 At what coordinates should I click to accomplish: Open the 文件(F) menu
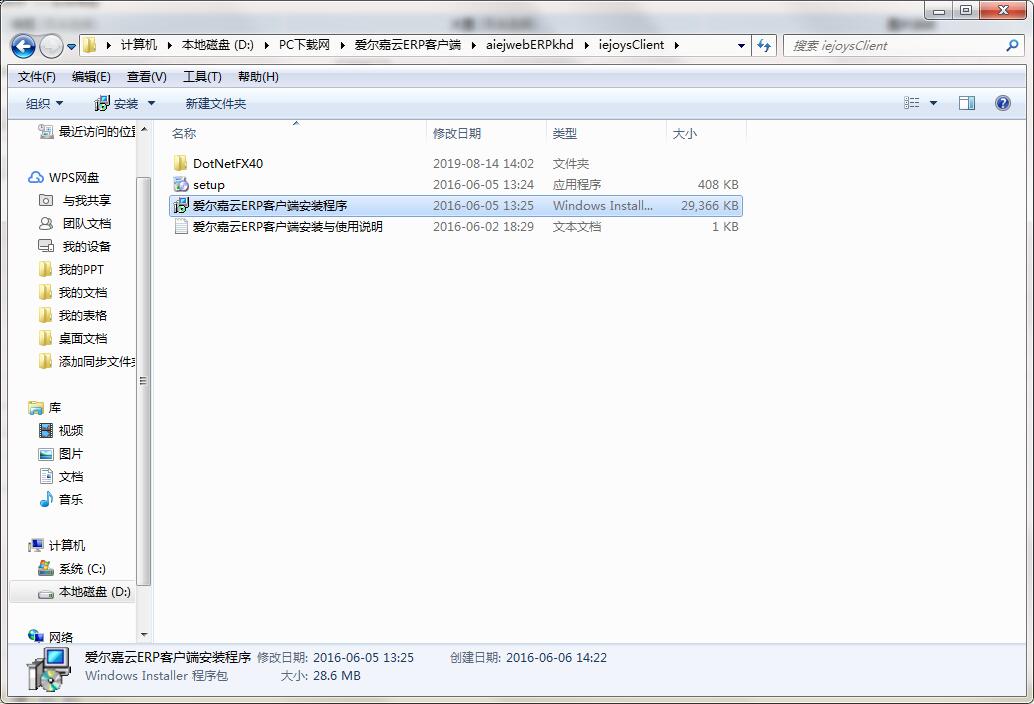pyautogui.click(x=37, y=77)
